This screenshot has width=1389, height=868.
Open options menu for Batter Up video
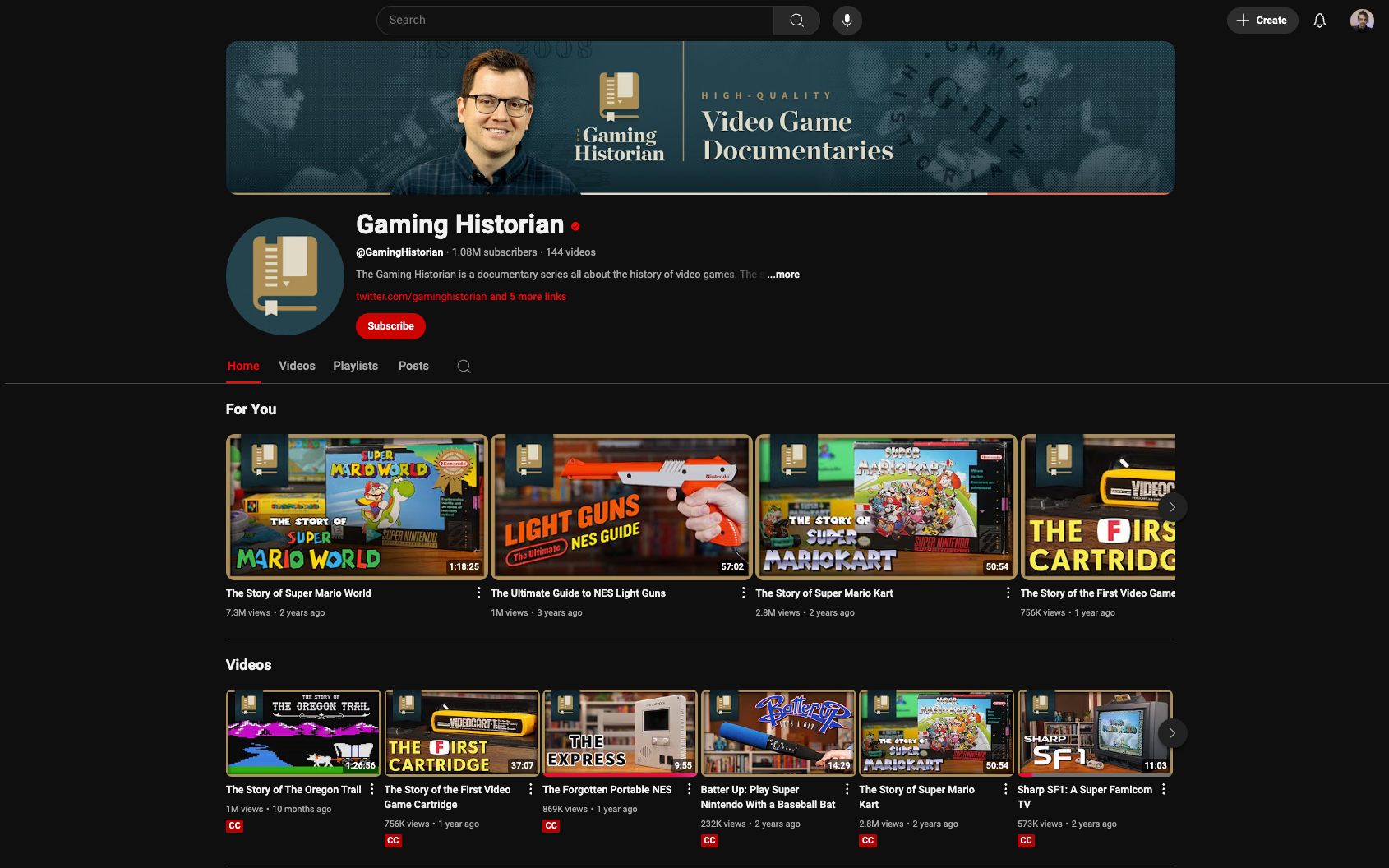coord(847,789)
